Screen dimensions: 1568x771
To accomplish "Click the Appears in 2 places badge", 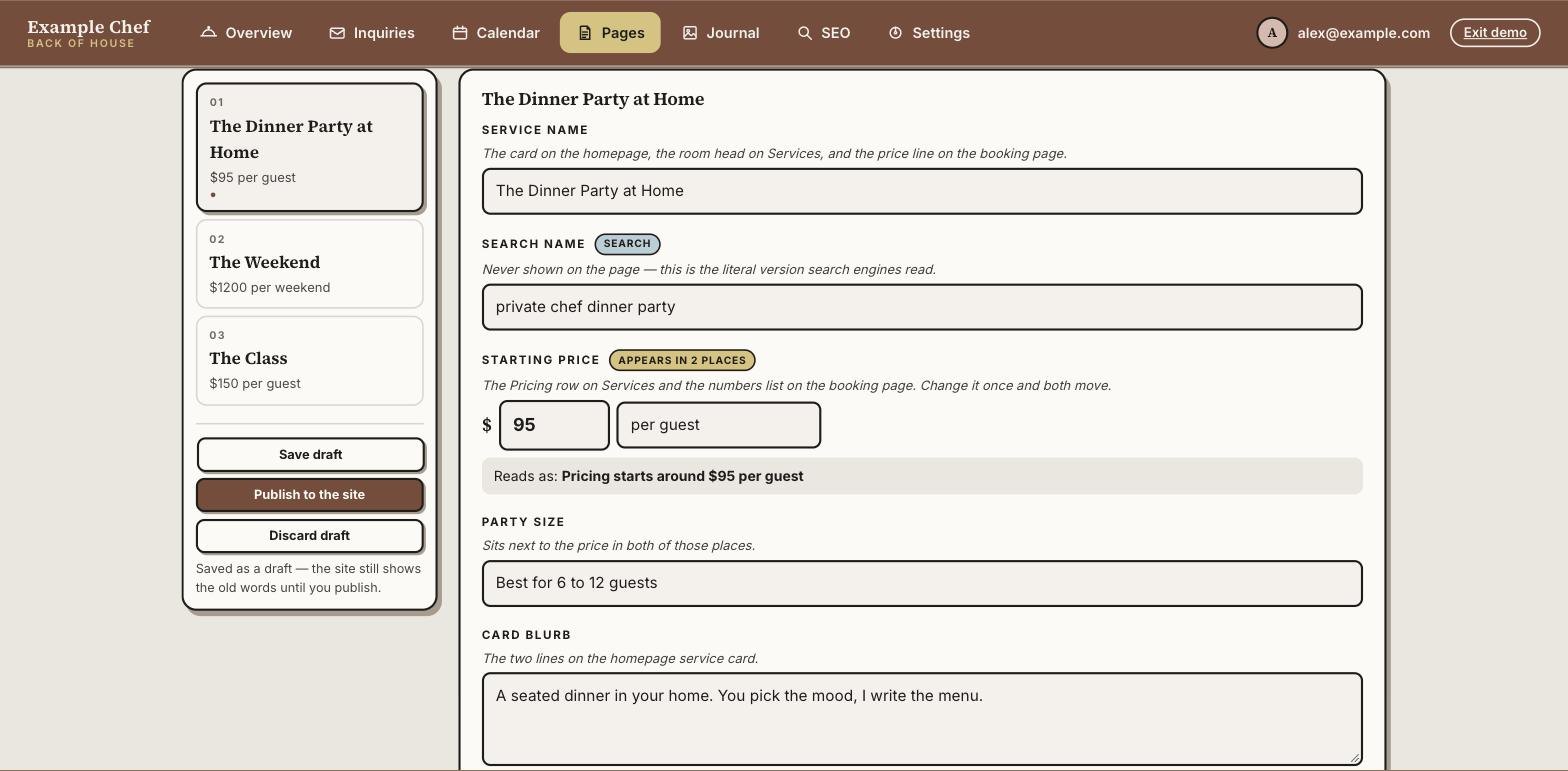I will click(x=682, y=360).
